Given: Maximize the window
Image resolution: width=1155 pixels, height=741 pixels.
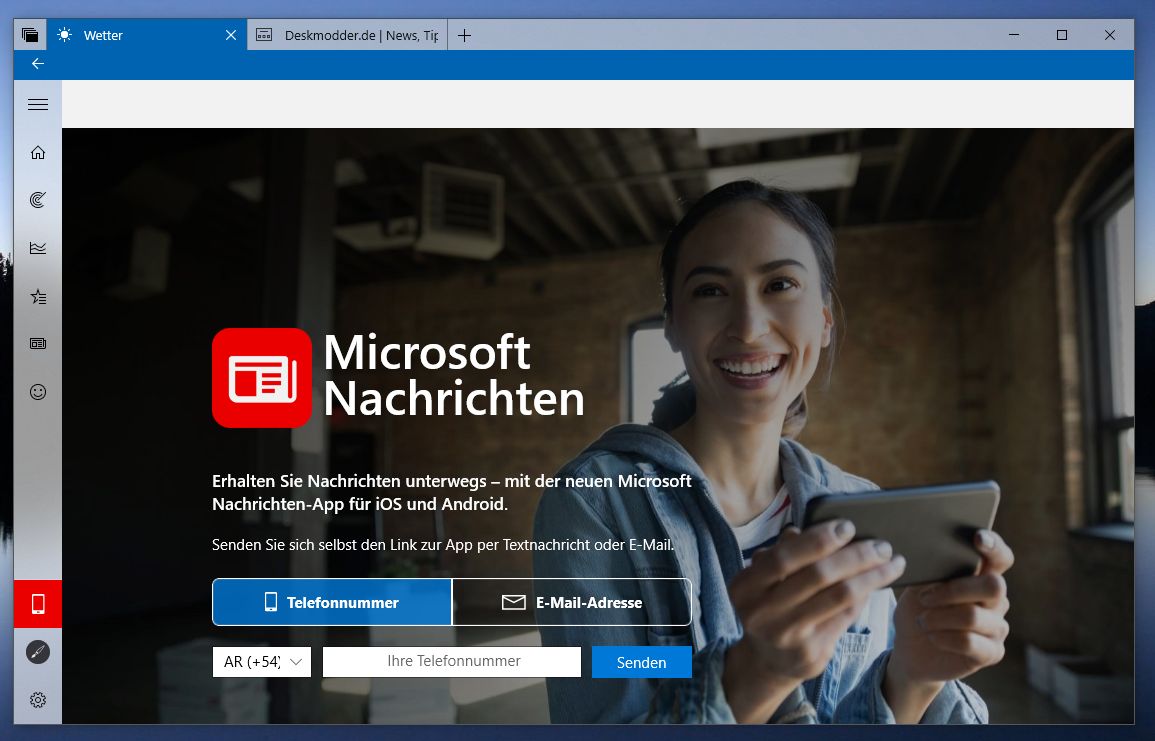Looking at the screenshot, I should click(x=1061, y=35).
